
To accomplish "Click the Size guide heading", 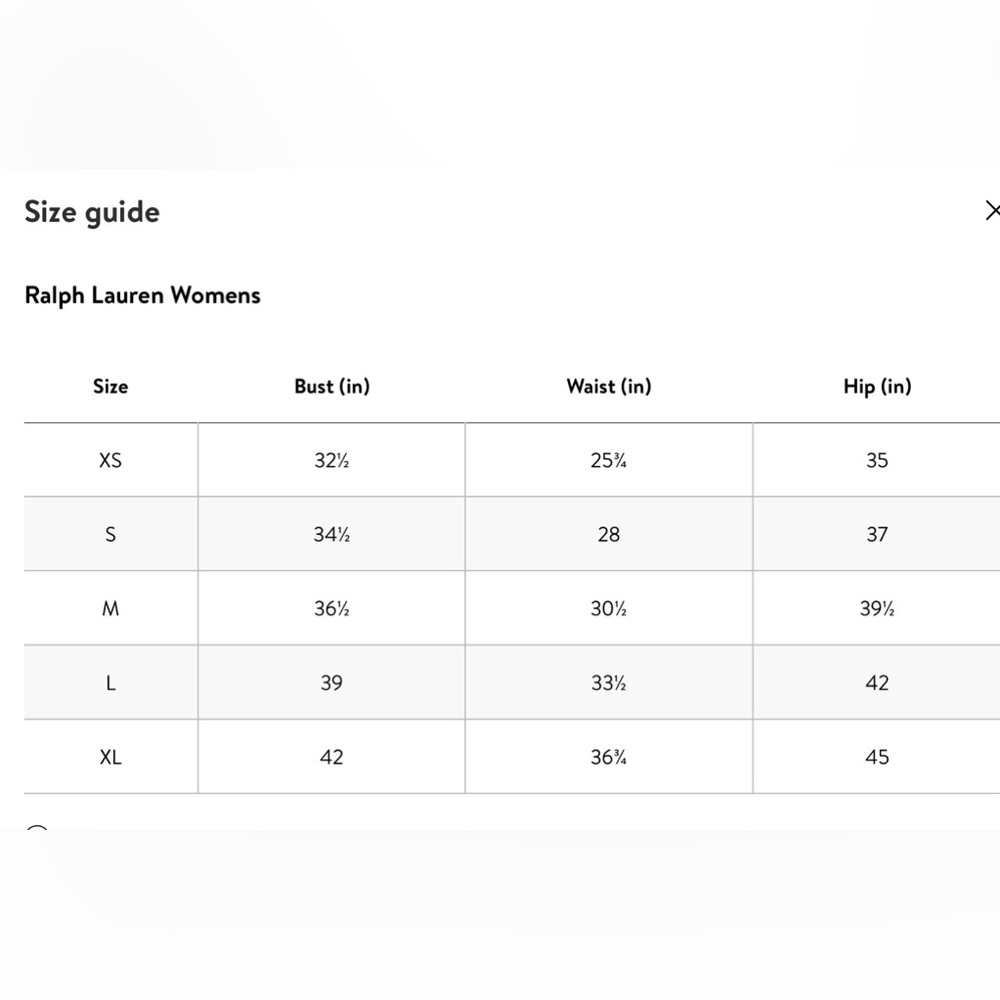I will pos(92,212).
